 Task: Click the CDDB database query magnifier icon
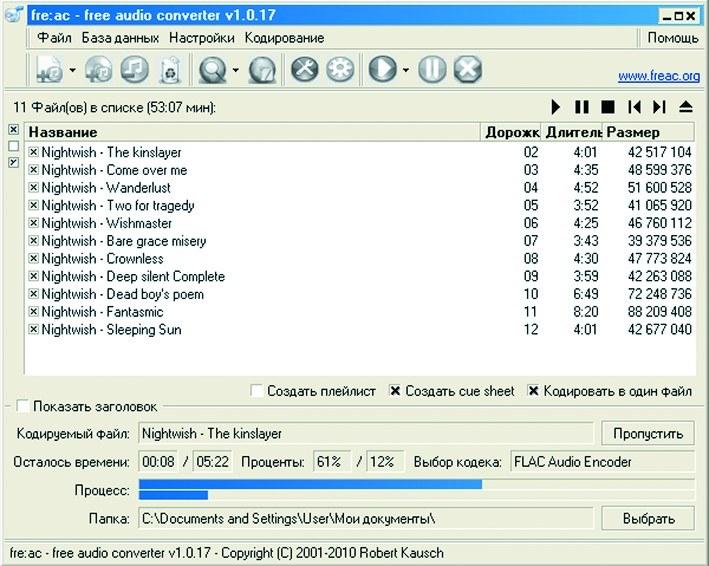click(x=213, y=70)
